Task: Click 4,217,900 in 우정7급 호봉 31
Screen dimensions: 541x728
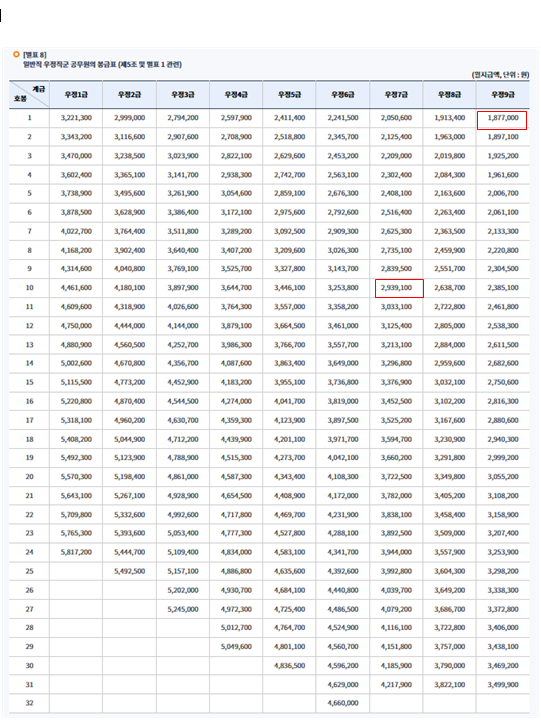Action: click(397, 685)
